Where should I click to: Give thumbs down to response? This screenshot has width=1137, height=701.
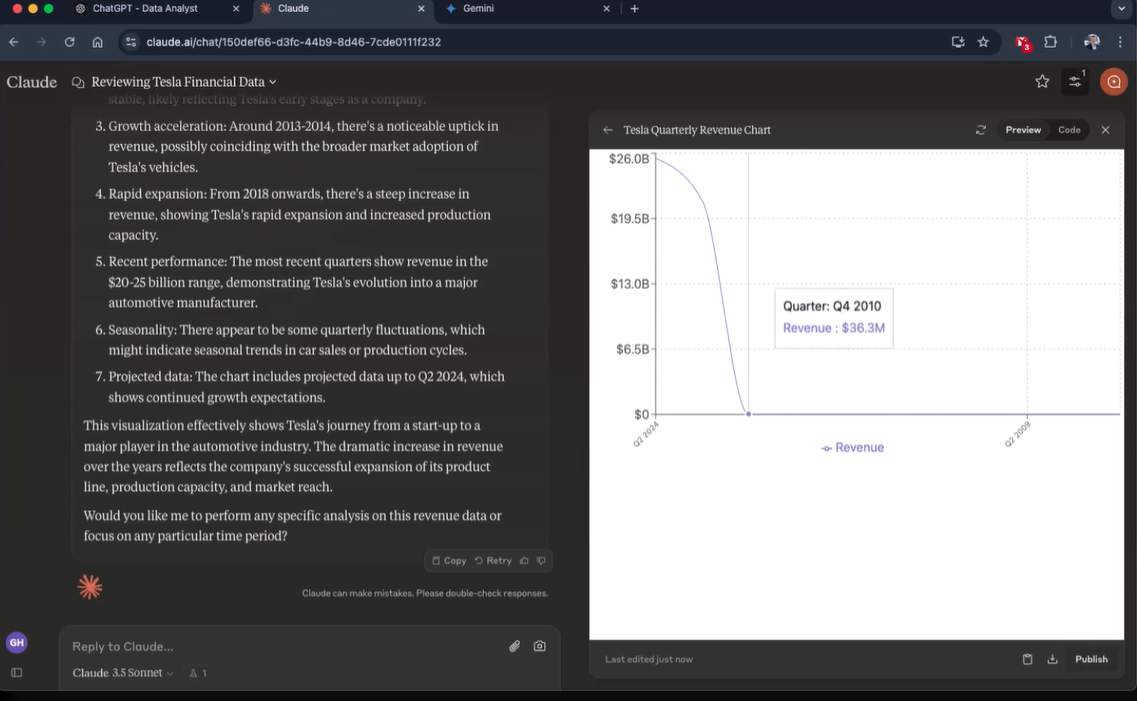pos(541,560)
